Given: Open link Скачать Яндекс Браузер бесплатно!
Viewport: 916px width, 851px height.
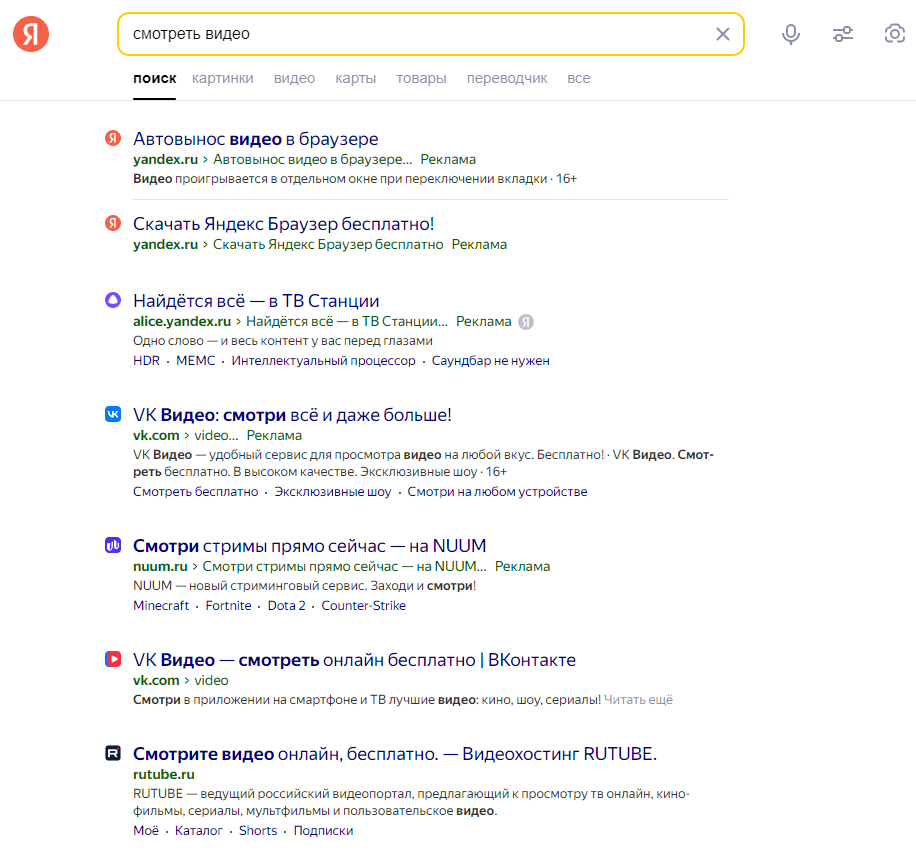Looking at the screenshot, I should click(x=283, y=224).
